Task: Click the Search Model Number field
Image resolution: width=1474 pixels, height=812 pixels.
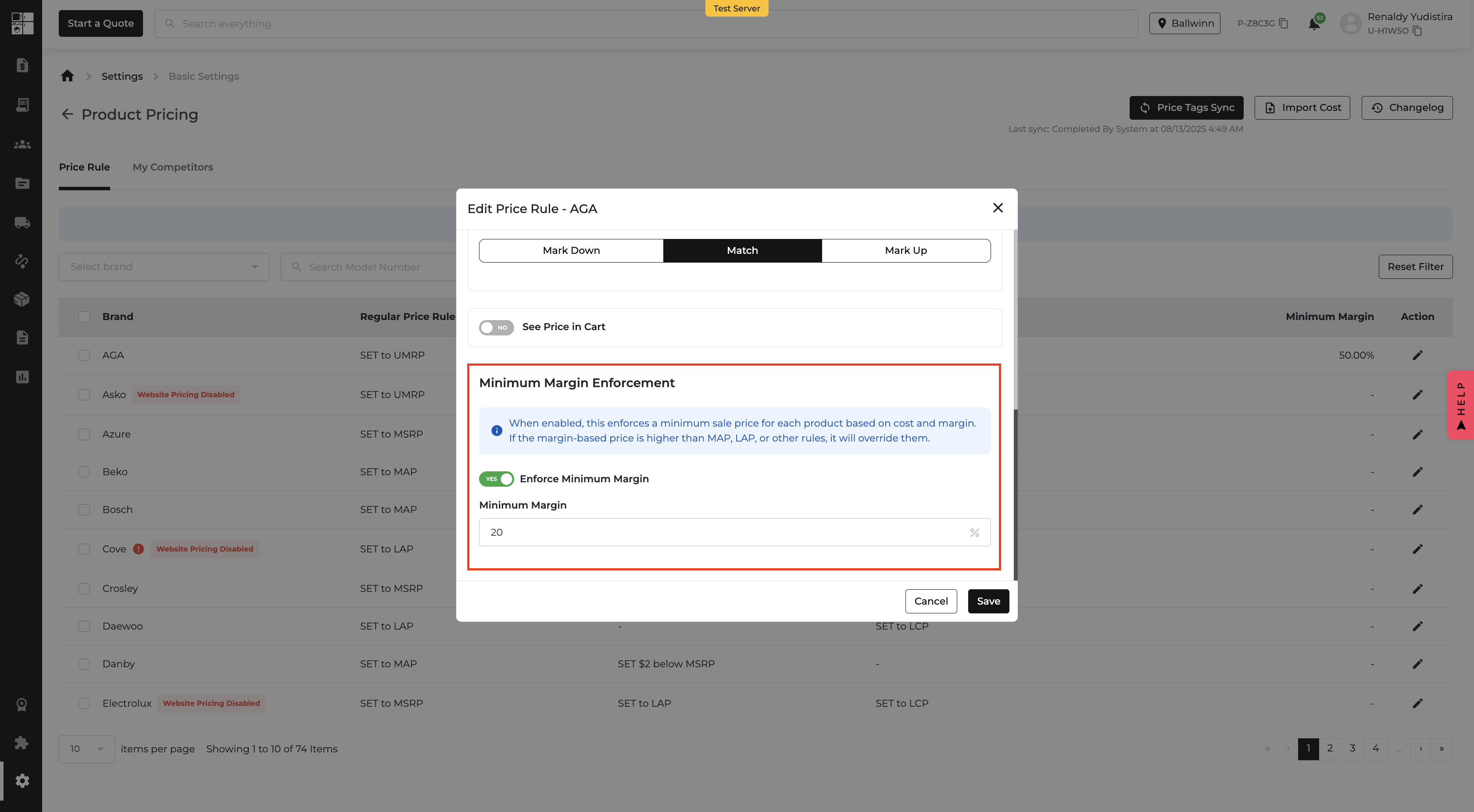Action: [369, 267]
